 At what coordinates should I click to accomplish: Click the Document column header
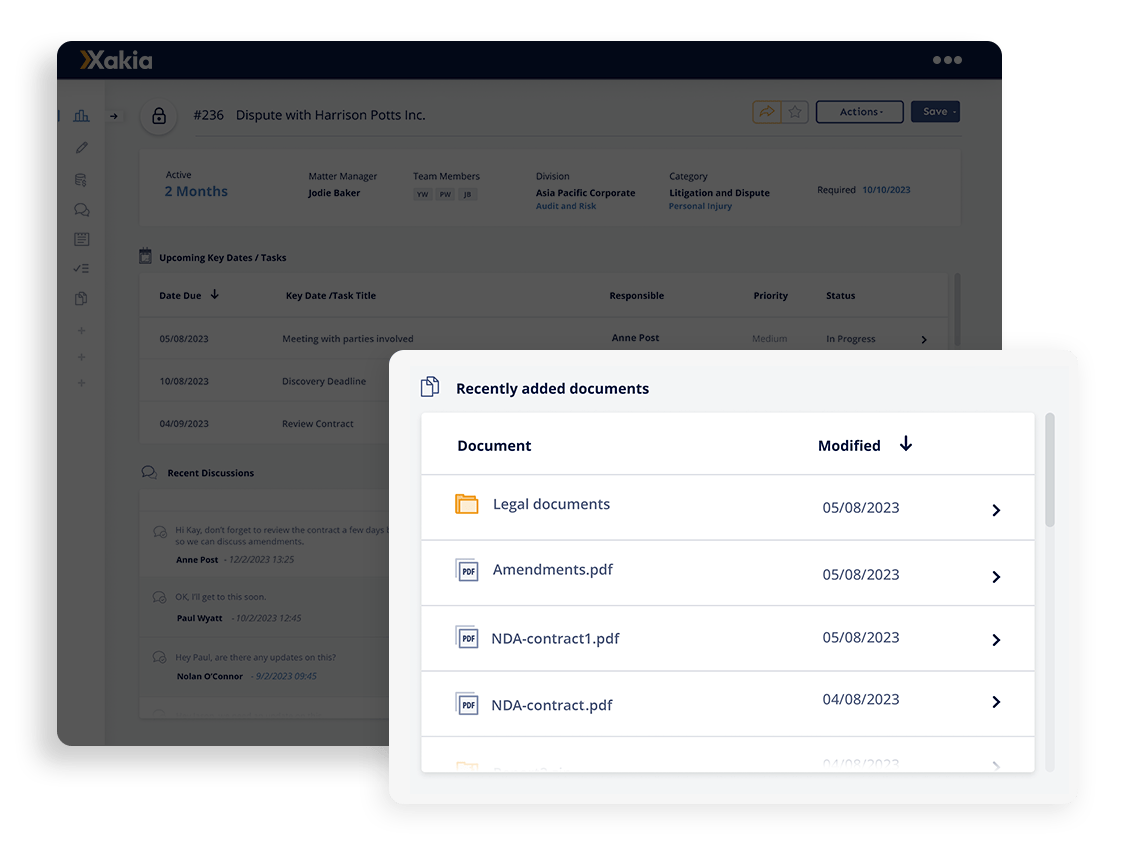coord(494,446)
